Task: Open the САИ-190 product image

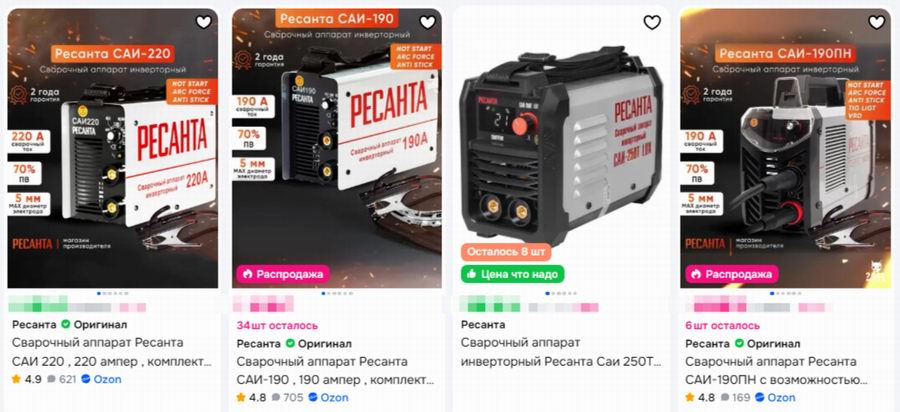Action: tap(337, 148)
